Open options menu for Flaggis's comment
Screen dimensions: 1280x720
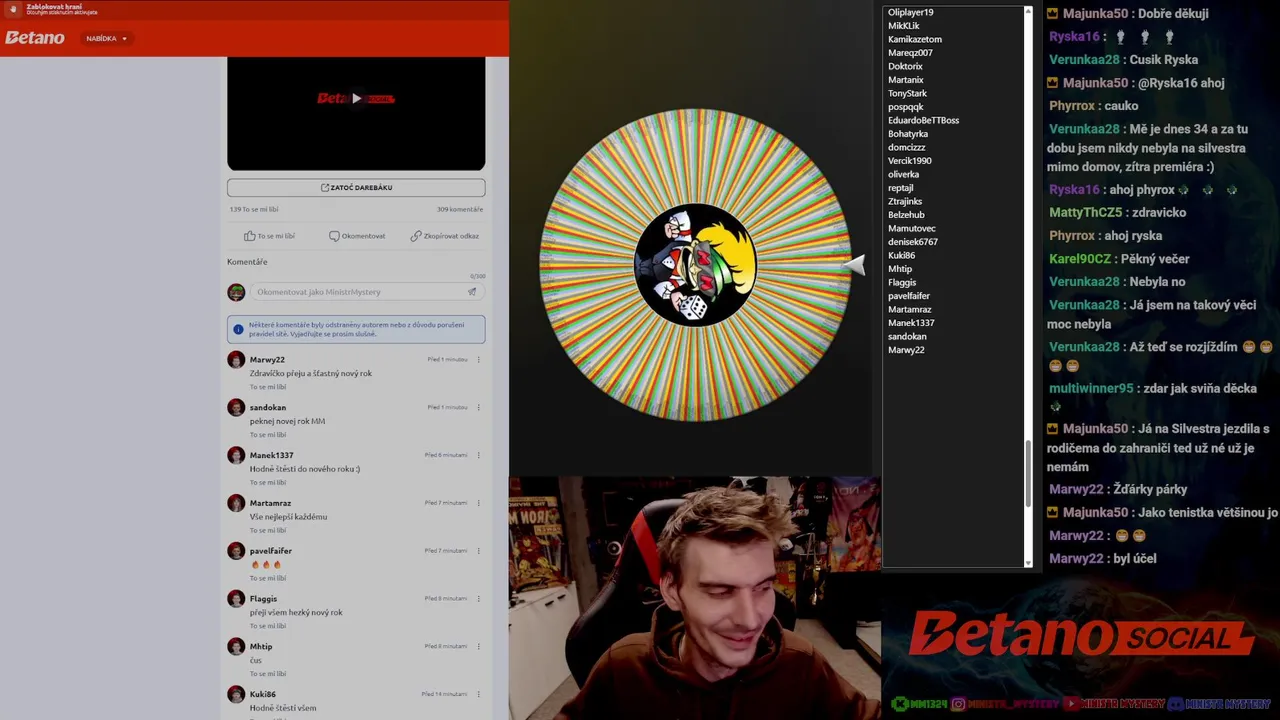point(478,598)
